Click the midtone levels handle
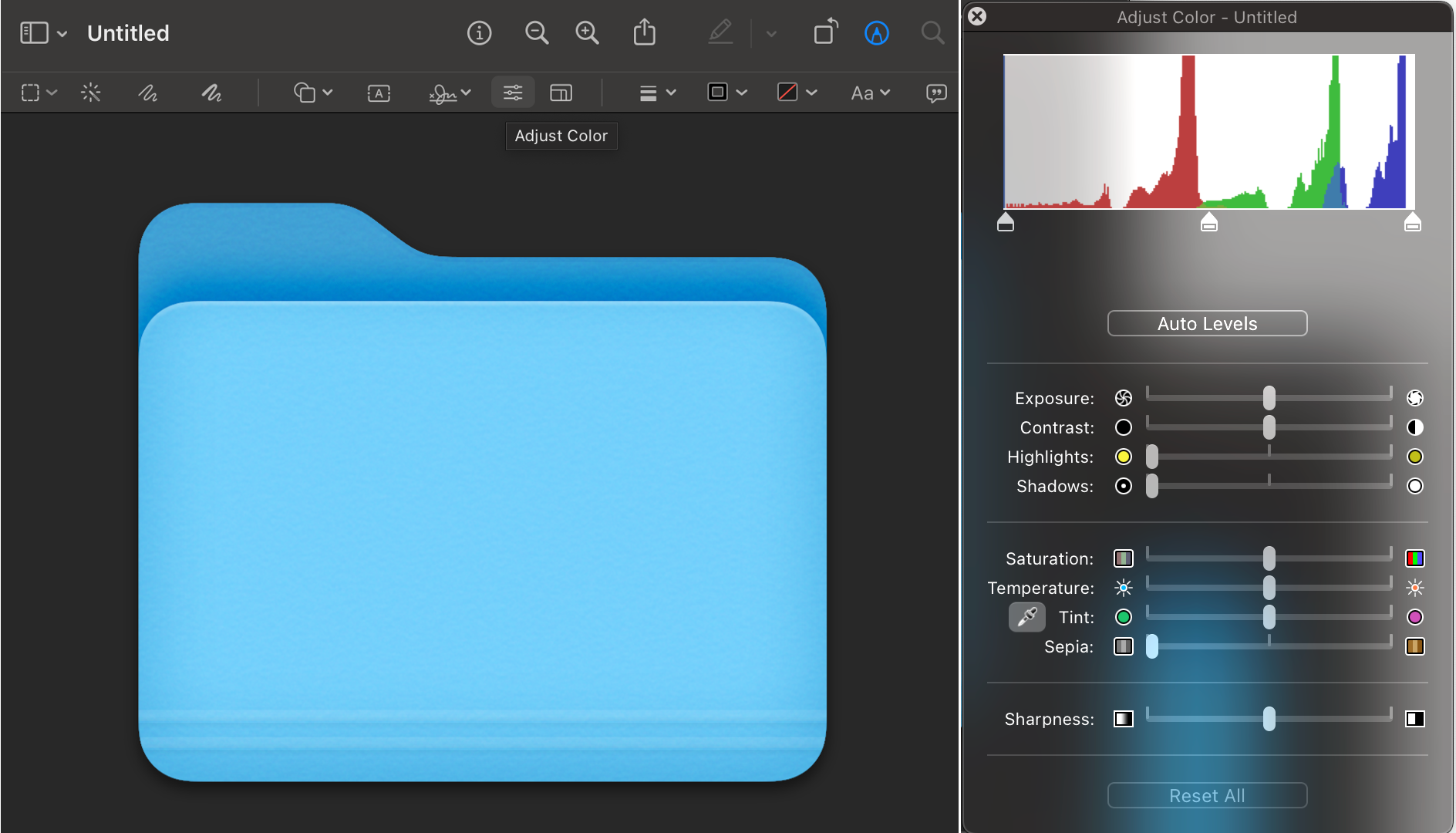The image size is (1456, 833). (1209, 222)
